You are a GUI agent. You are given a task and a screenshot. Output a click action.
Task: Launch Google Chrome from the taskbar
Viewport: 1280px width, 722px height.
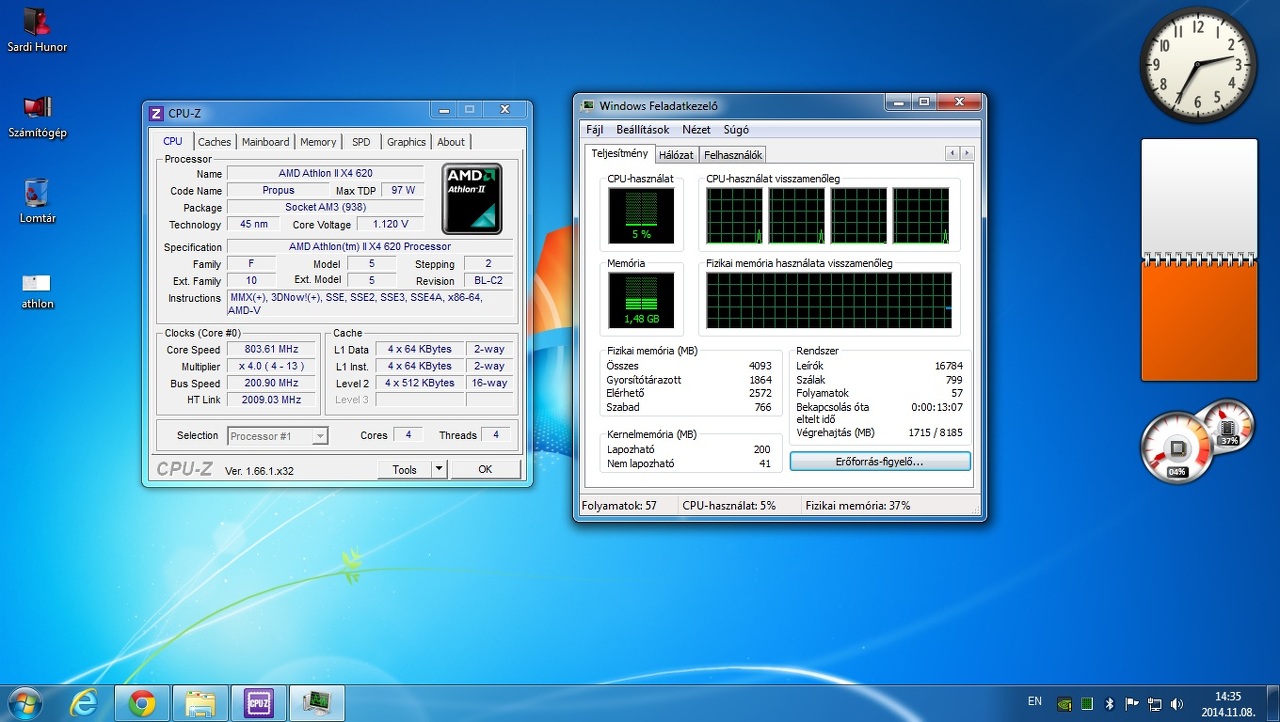coord(142,704)
